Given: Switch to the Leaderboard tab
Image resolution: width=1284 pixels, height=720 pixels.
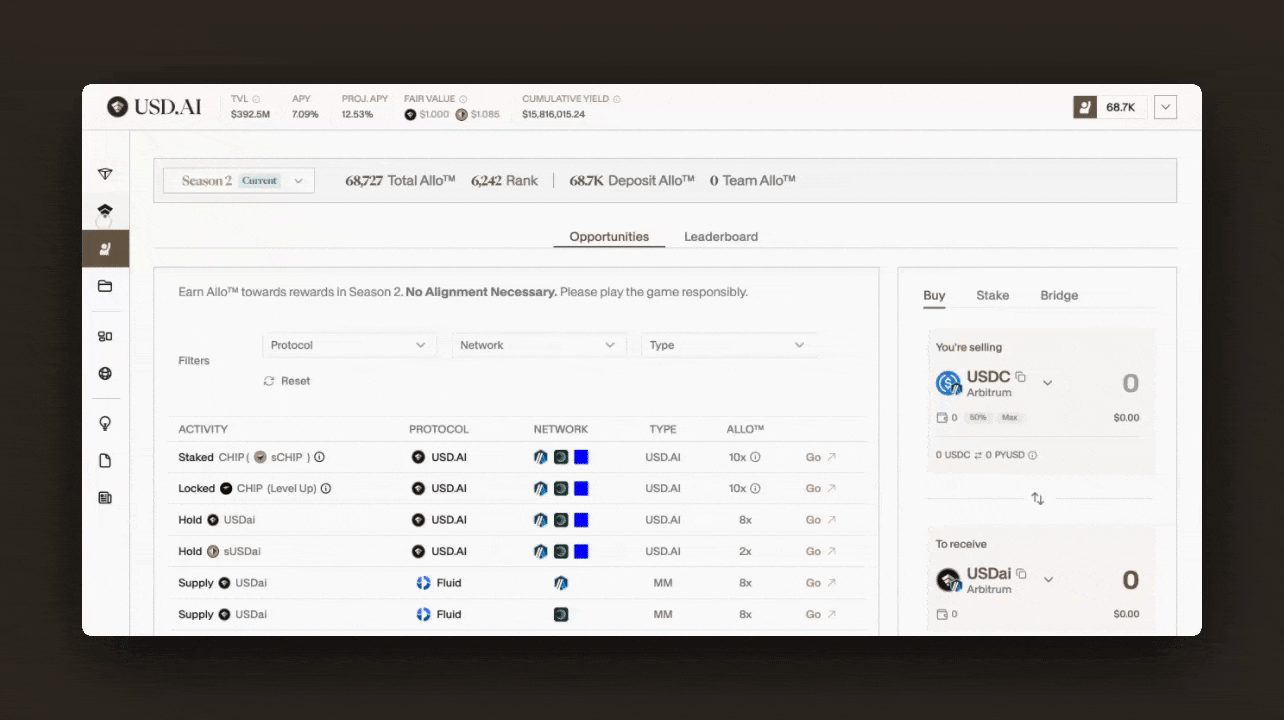Looking at the screenshot, I should 721,237.
